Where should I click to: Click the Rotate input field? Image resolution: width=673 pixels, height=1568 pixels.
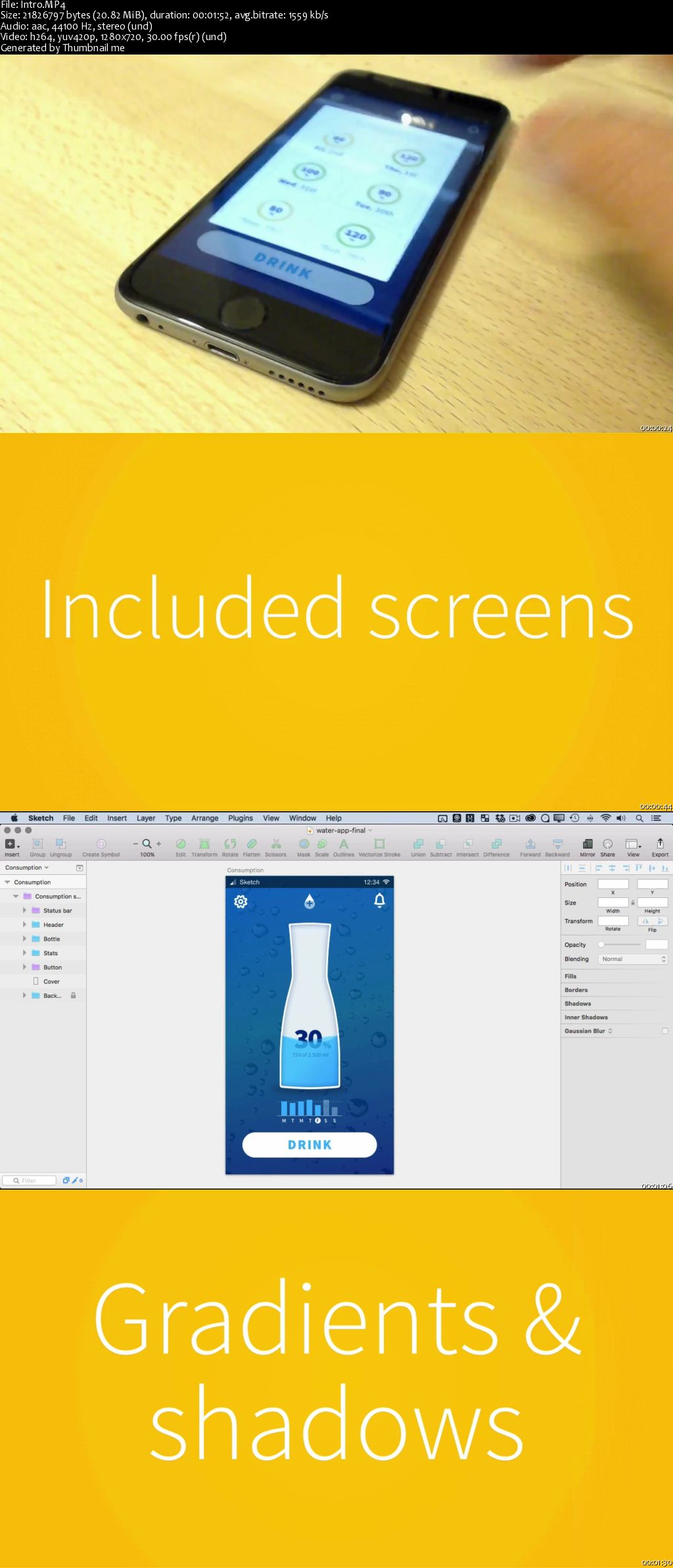click(x=613, y=921)
